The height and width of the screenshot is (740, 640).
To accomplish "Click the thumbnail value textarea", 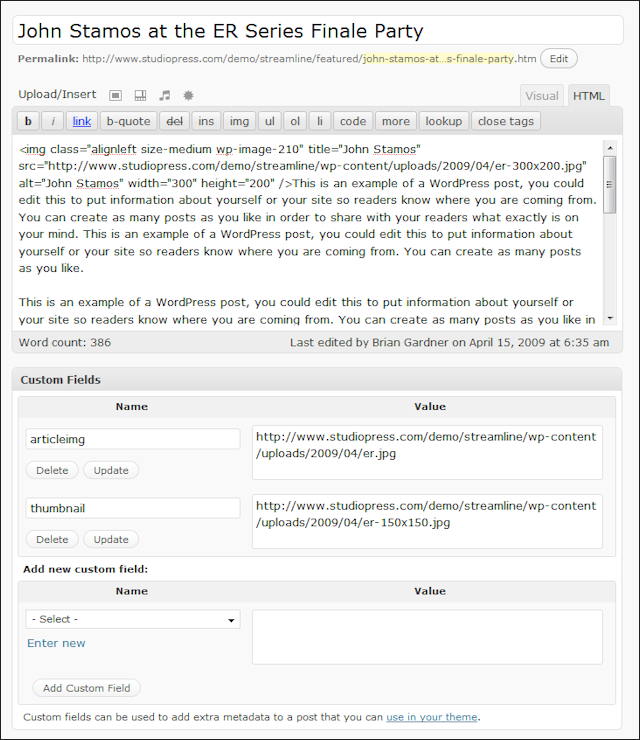I will [427, 521].
